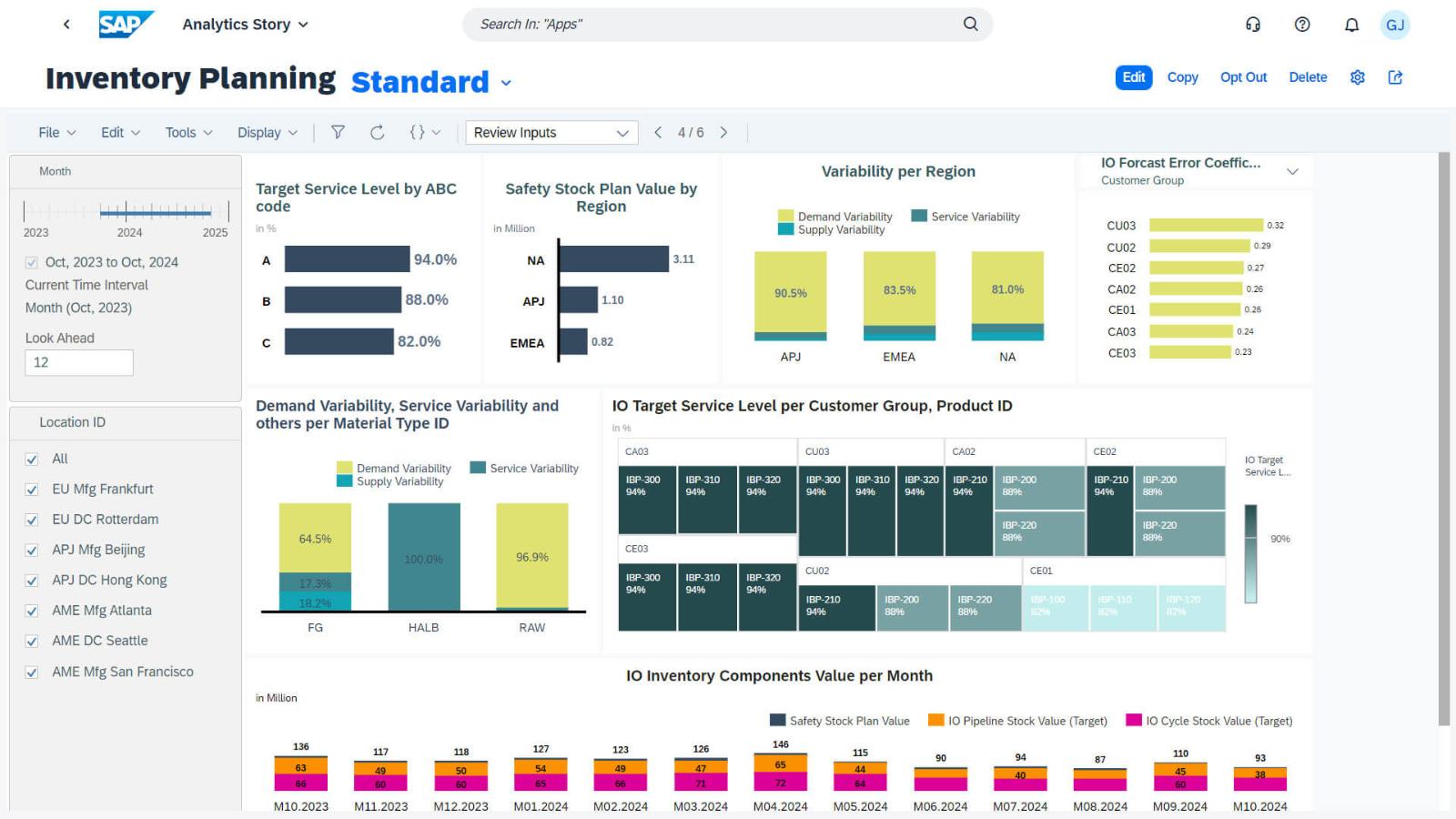Image resolution: width=1456 pixels, height=819 pixels.
Task: Click the share icon in the top right
Action: pos(1395,77)
